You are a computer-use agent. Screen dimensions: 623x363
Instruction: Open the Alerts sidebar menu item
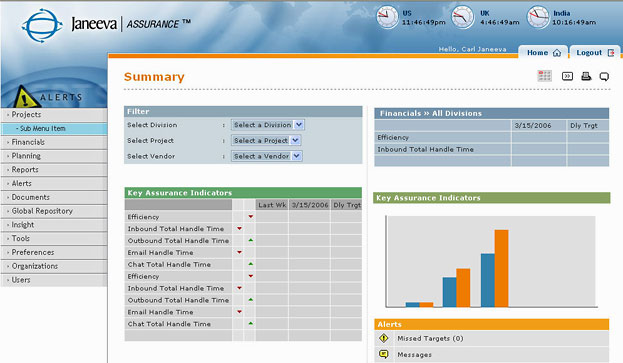click(54, 183)
